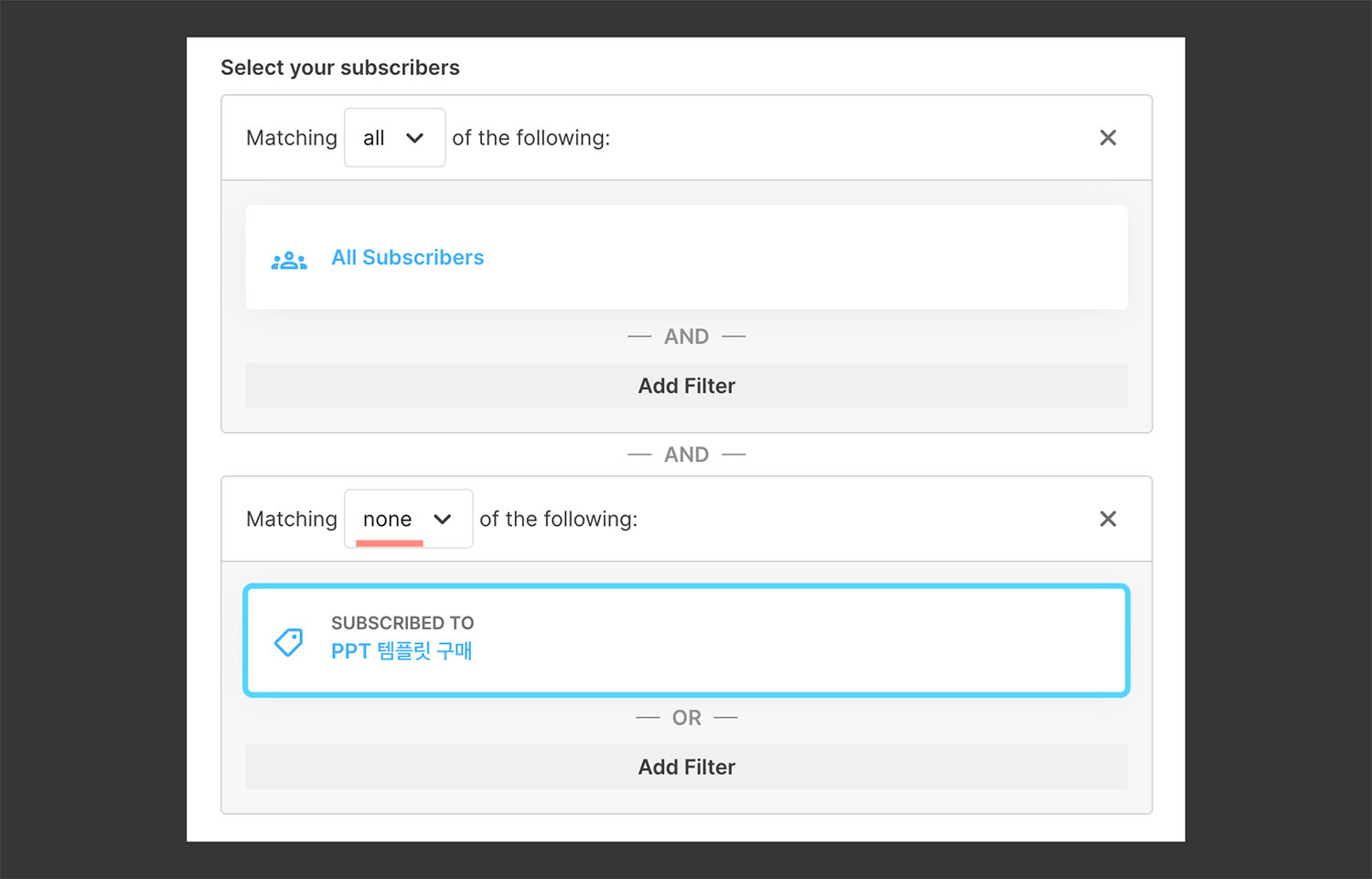
Task: Remove the 'Matching none' filter group
Action: tap(1108, 519)
